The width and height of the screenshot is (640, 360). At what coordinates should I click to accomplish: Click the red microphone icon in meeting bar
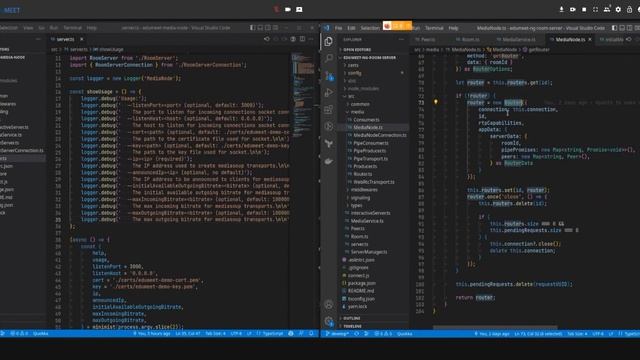[276, 9]
